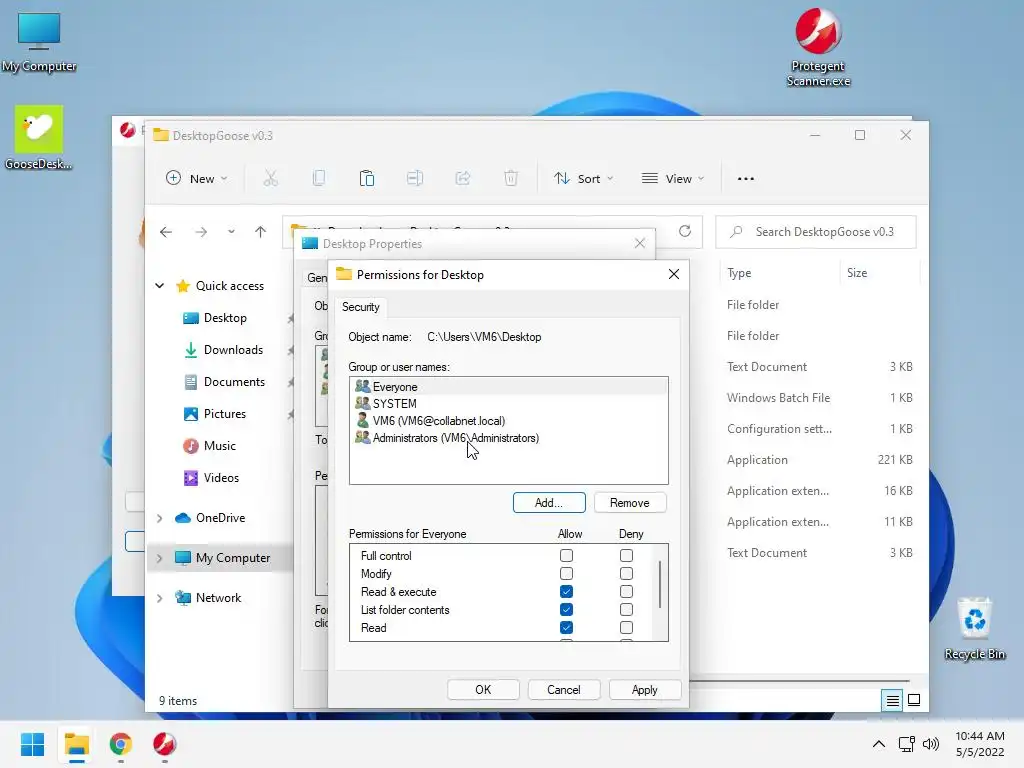Open Desktop in Quick access sidebar

225,318
